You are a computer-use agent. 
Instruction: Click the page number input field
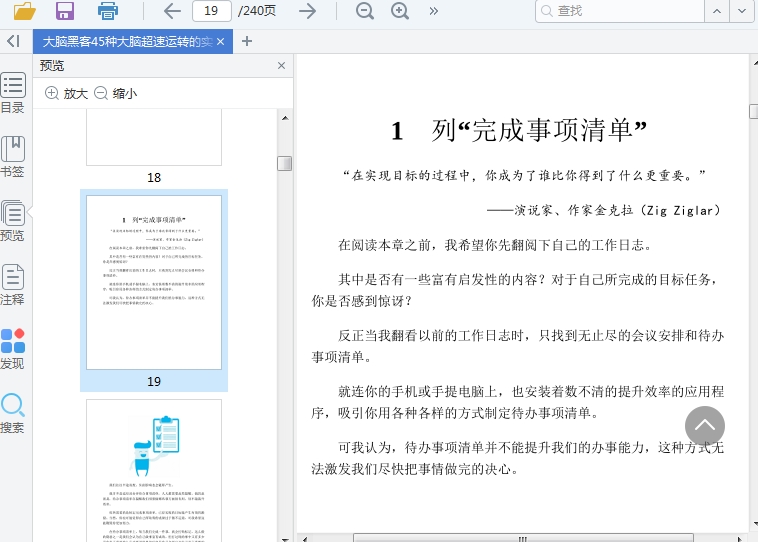point(210,11)
